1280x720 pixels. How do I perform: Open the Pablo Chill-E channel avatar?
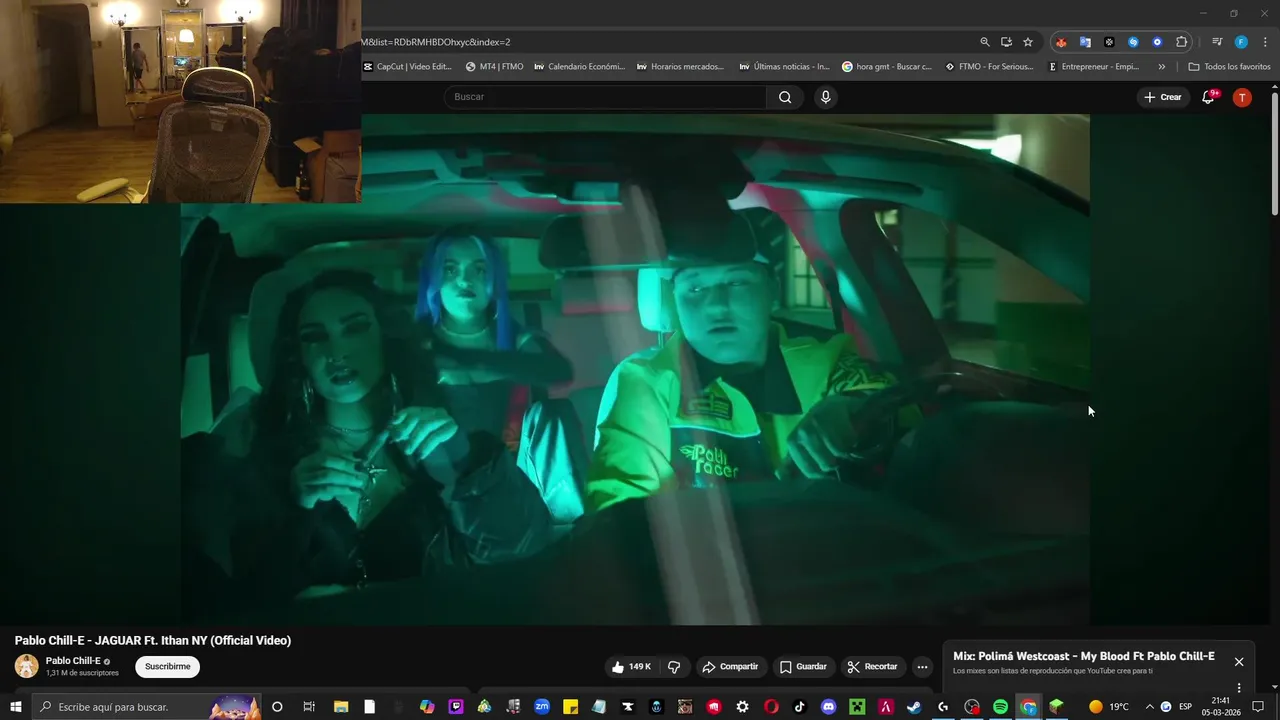click(x=27, y=666)
